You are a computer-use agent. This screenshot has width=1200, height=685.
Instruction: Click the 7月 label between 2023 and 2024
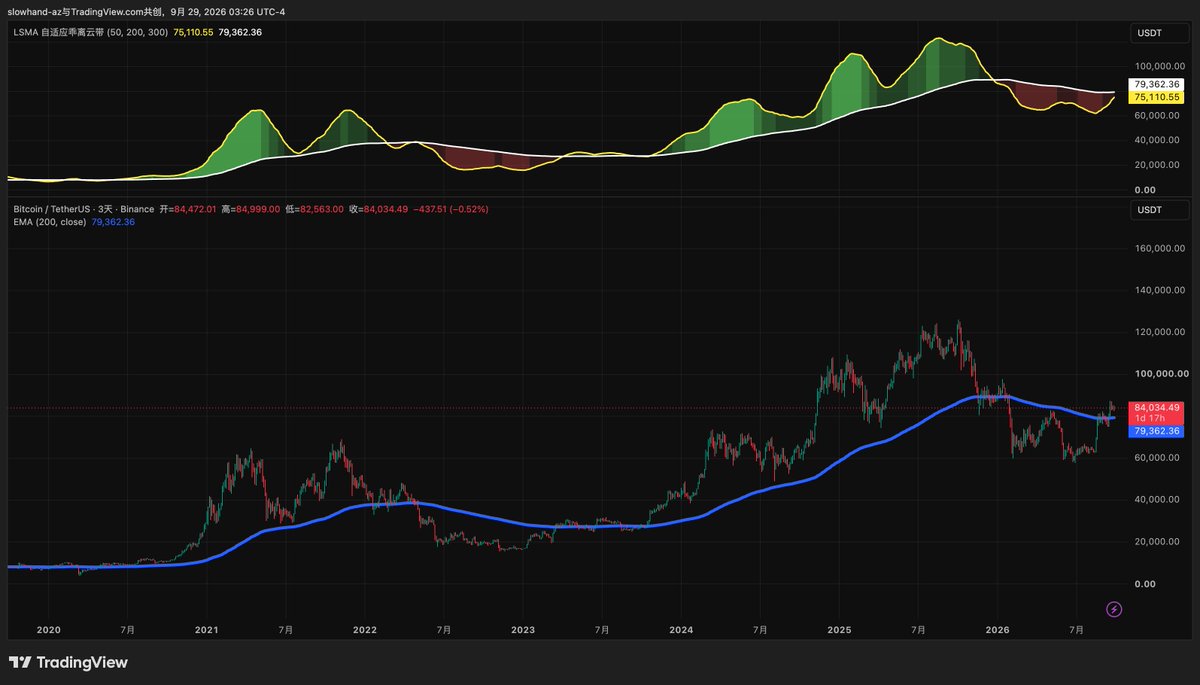pos(602,630)
